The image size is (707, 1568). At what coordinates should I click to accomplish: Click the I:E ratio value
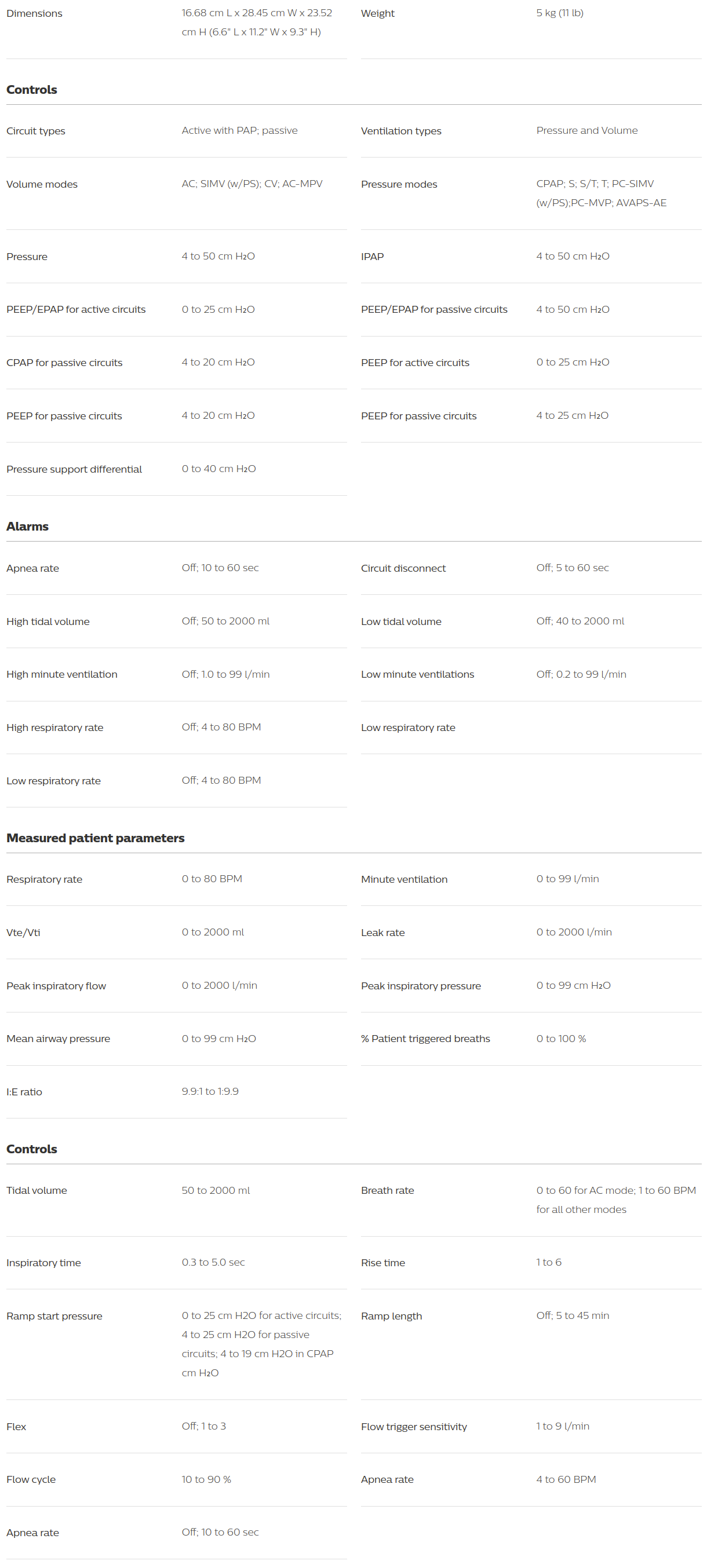point(210,1091)
